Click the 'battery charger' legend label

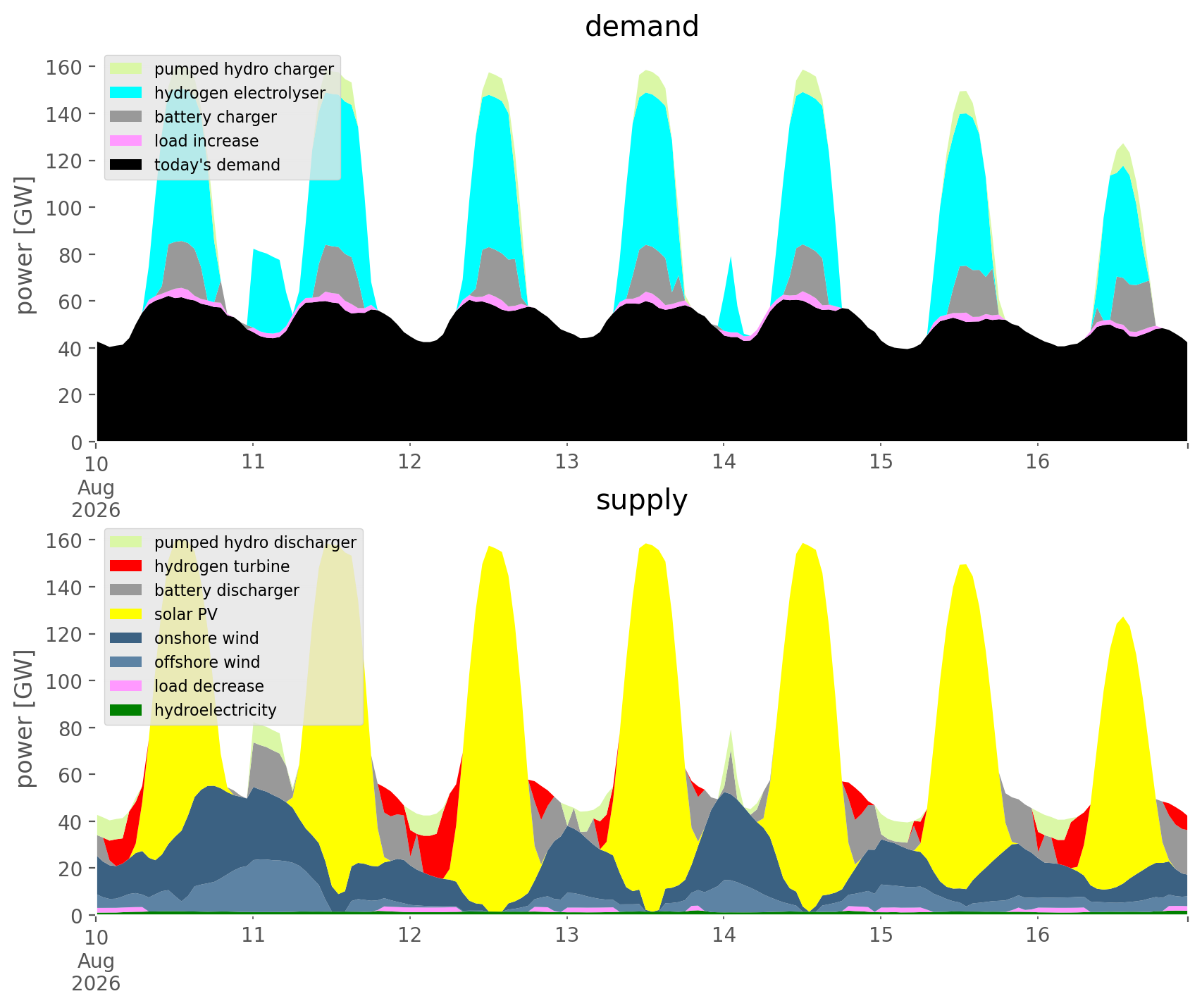216,117
